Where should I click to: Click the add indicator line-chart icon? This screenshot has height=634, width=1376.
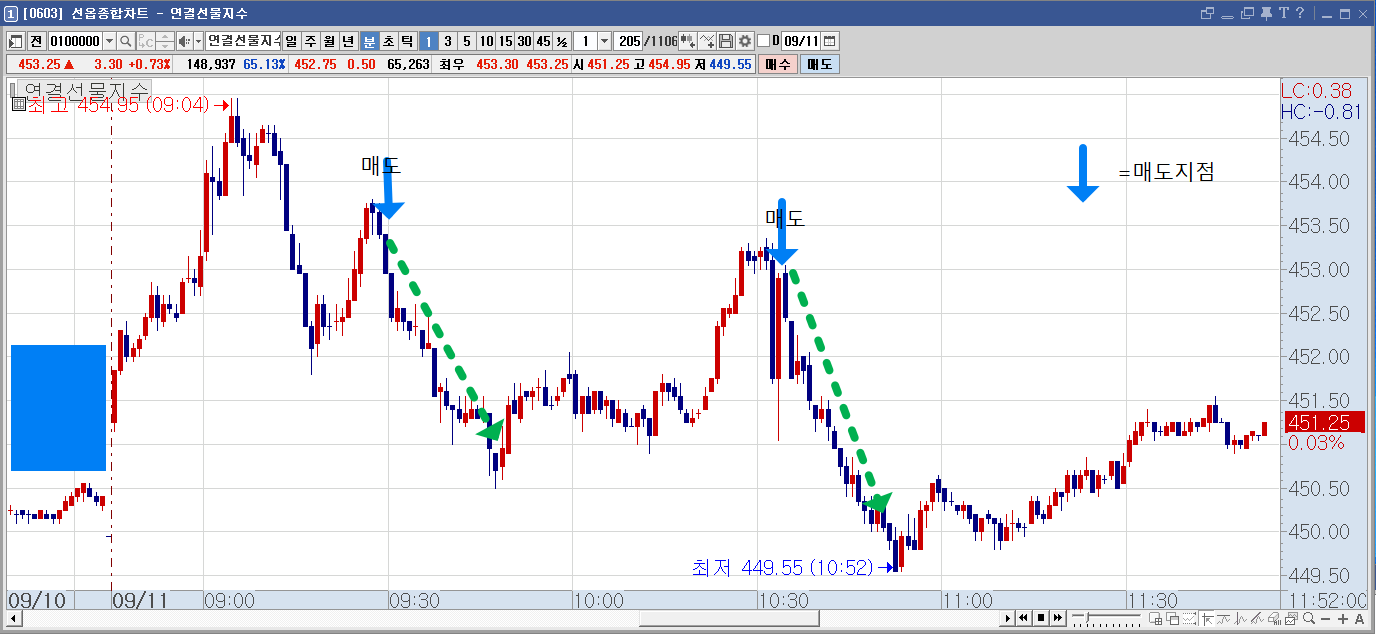pos(707,41)
